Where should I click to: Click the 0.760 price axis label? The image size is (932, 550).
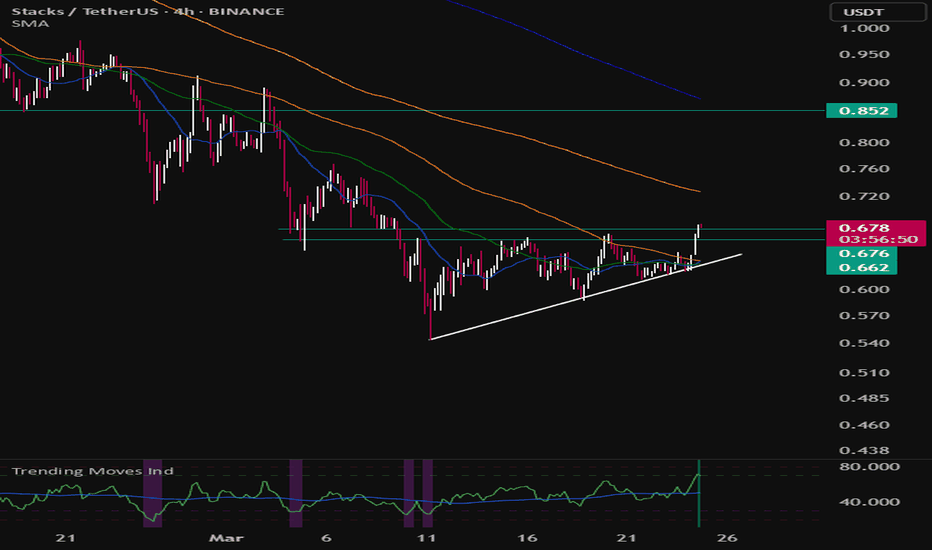click(x=864, y=169)
